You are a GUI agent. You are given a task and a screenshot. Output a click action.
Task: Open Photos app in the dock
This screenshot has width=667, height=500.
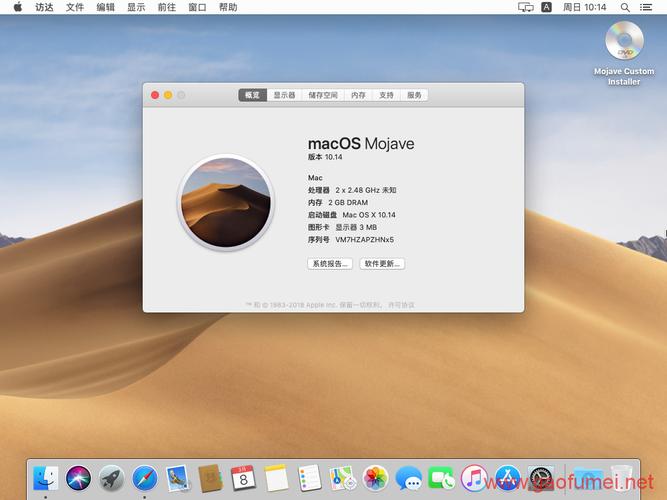(x=376, y=479)
